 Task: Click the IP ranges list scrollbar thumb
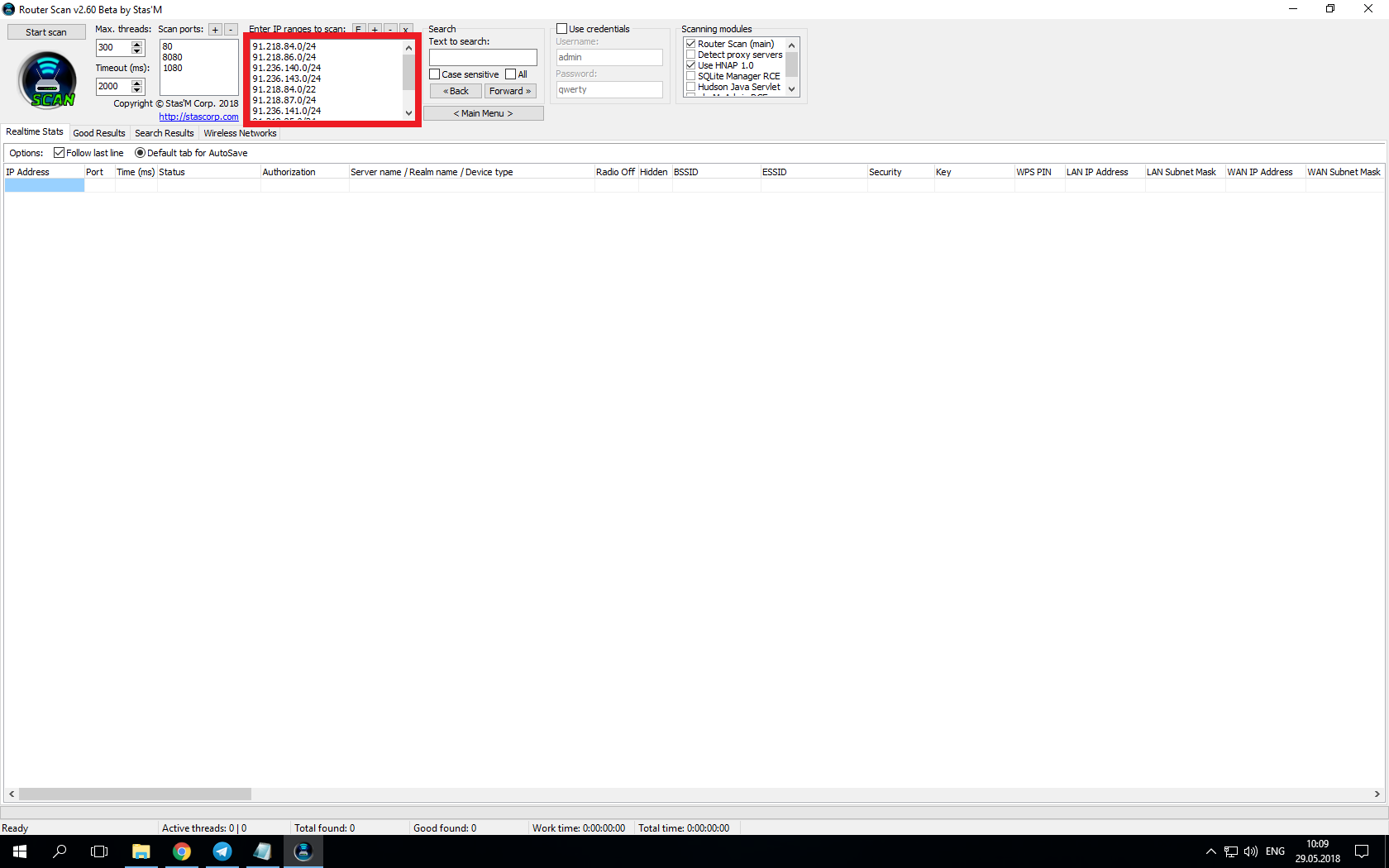[x=408, y=73]
